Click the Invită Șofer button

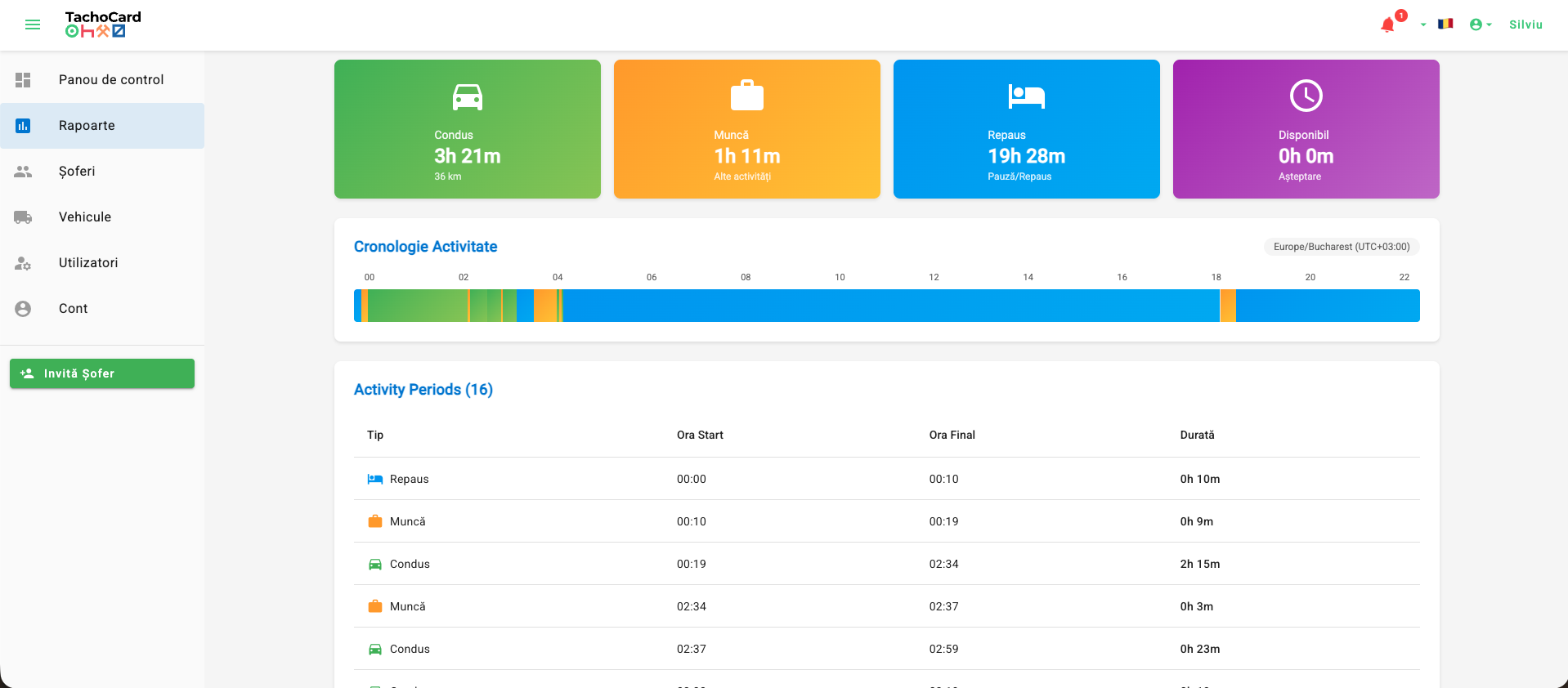click(x=102, y=373)
